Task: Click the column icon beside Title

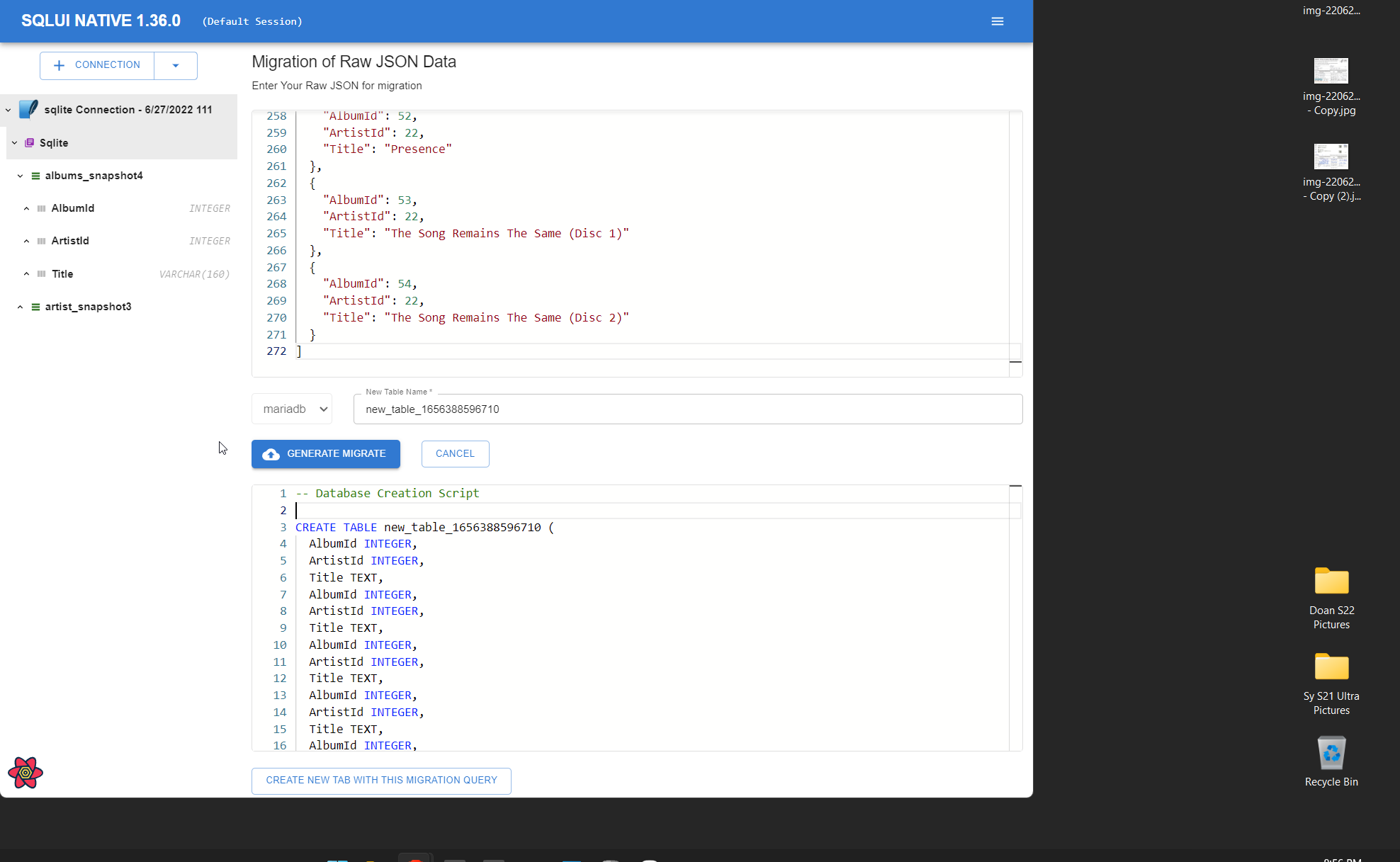Action: (x=42, y=273)
